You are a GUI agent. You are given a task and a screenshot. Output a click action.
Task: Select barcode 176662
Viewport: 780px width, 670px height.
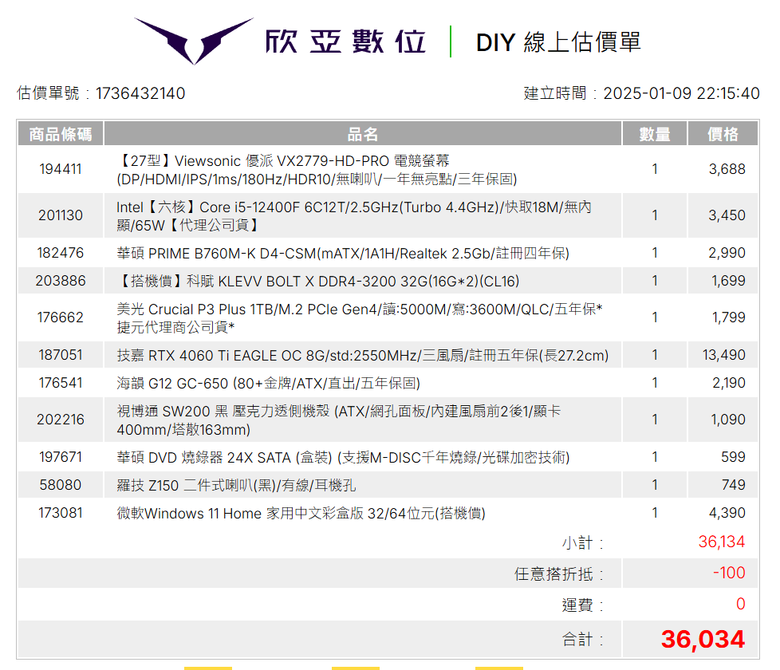pos(60,317)
